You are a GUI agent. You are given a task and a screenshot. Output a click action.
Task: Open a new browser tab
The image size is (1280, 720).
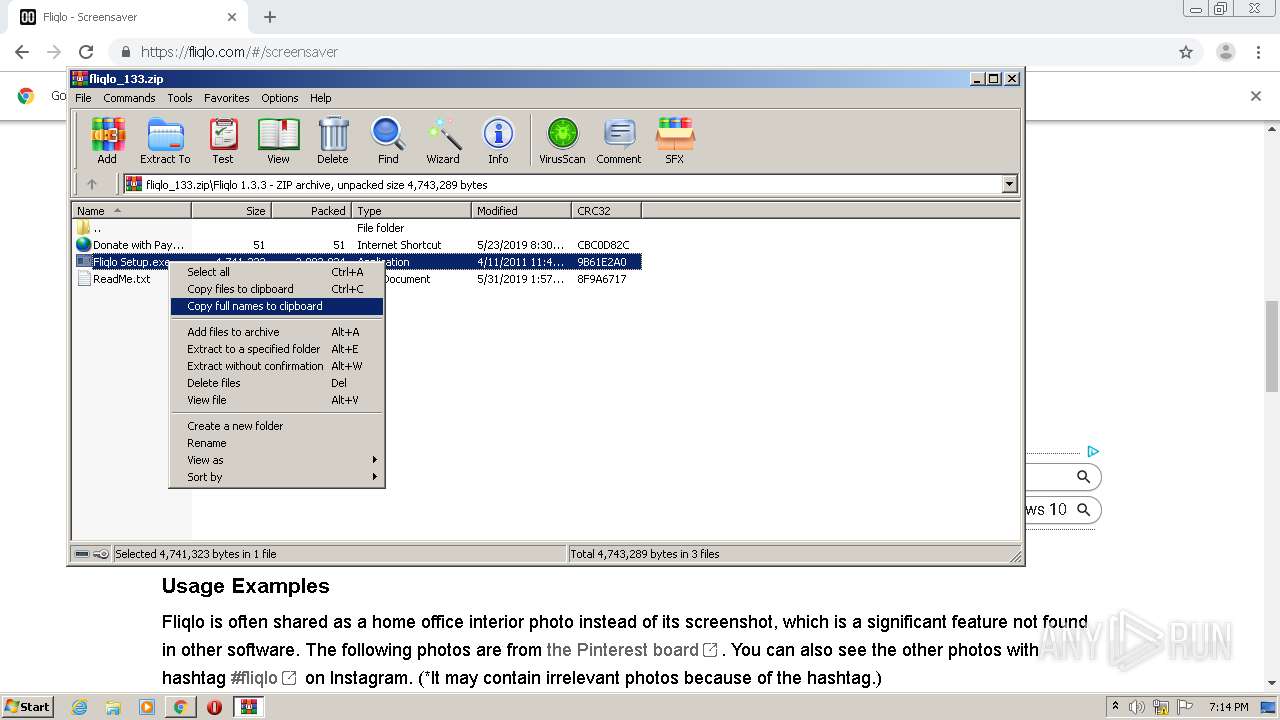click(x=269, y=17)
